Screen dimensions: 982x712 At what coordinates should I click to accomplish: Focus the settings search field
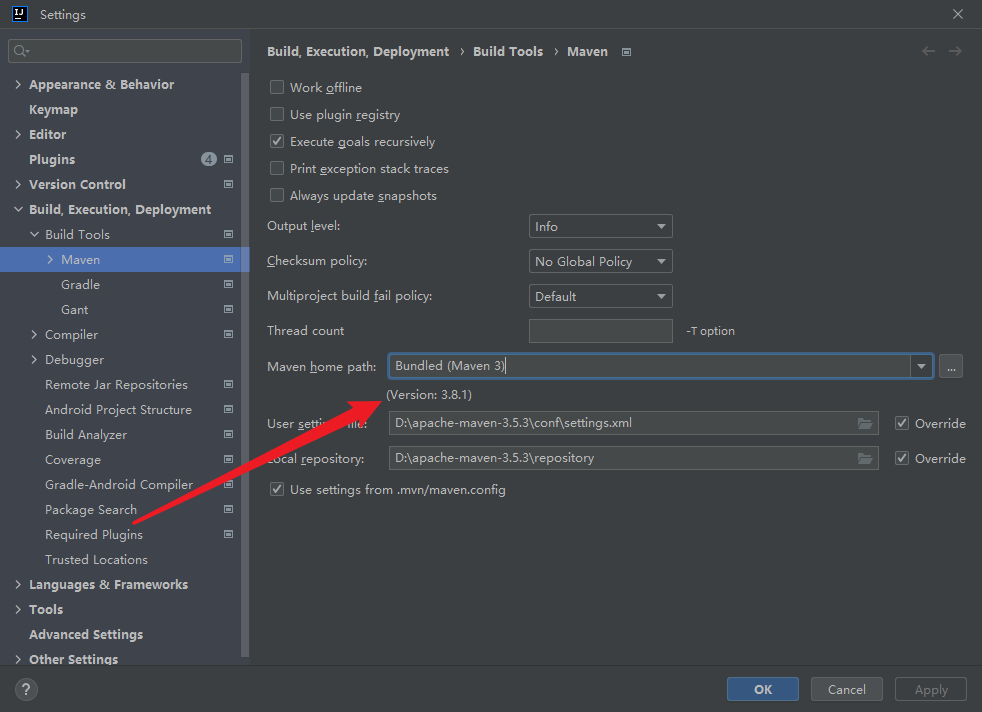[125, 51]
